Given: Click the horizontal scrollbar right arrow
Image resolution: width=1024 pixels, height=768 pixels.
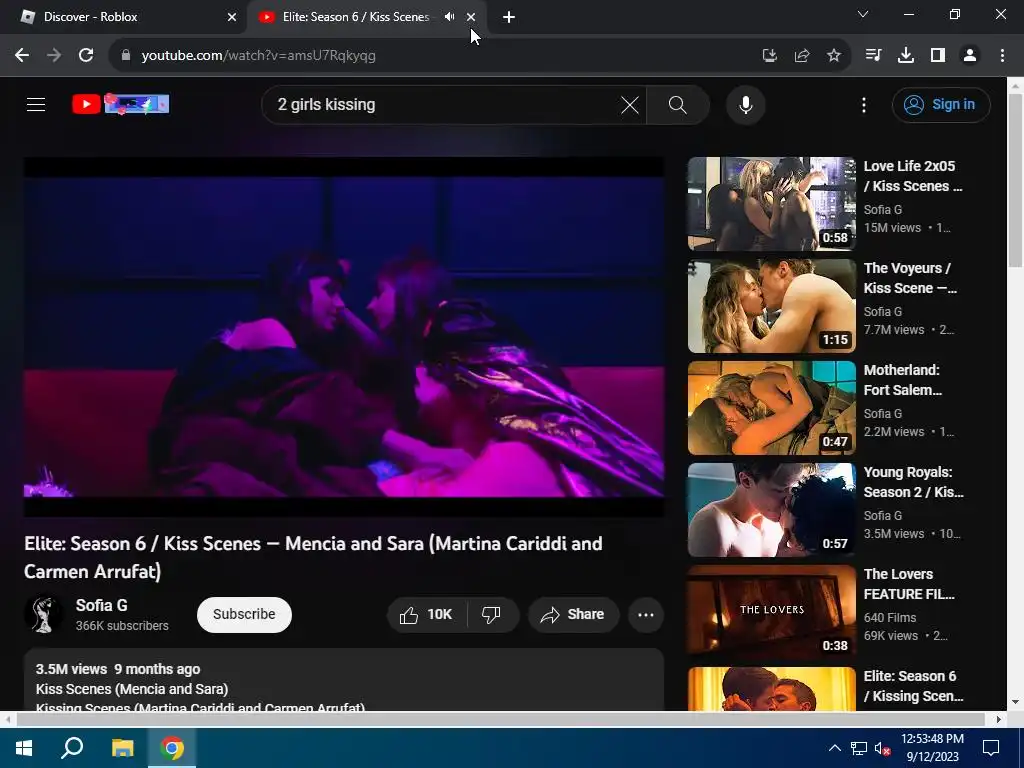Looking at the screenshot, I should click(x=999, y=719).
